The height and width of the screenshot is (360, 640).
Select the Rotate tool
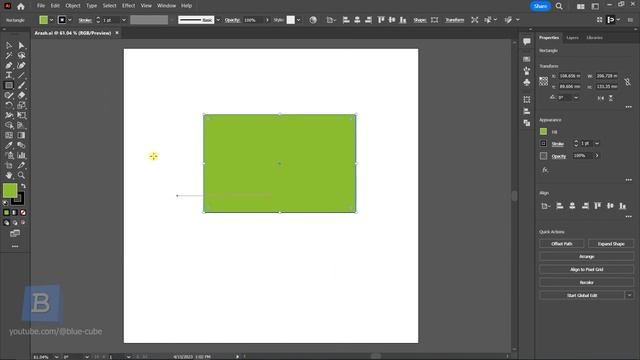point(9,105)
